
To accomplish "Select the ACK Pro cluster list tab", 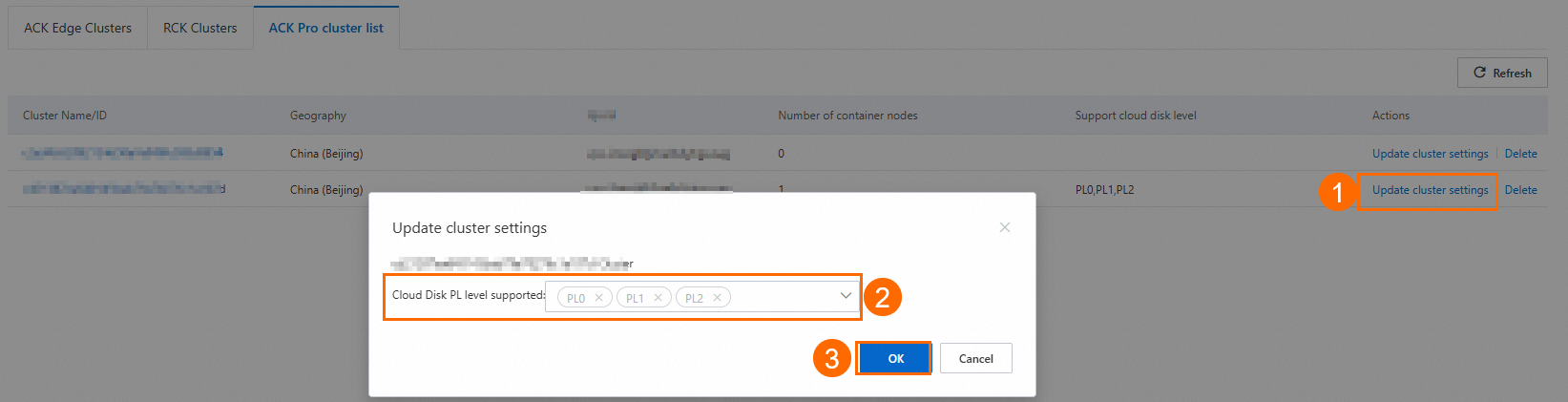I will coord(325,28).
